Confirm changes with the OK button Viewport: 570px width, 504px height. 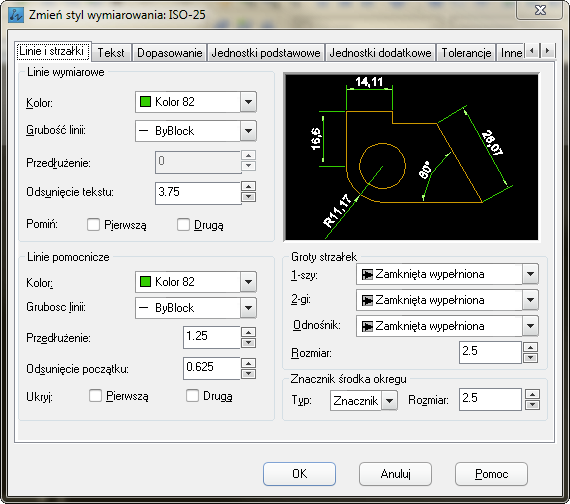pos(299,474)
